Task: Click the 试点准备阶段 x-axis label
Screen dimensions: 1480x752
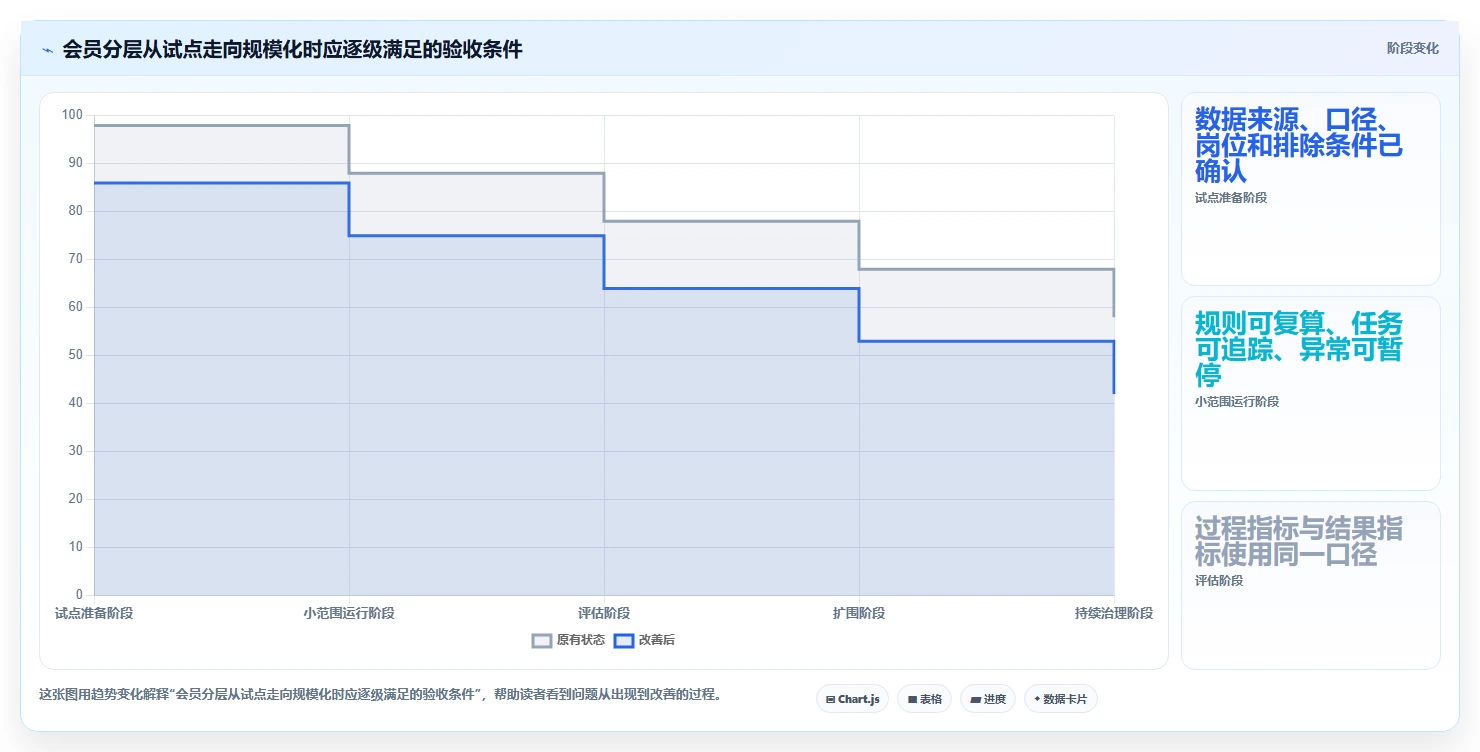Action: [94, 613]
